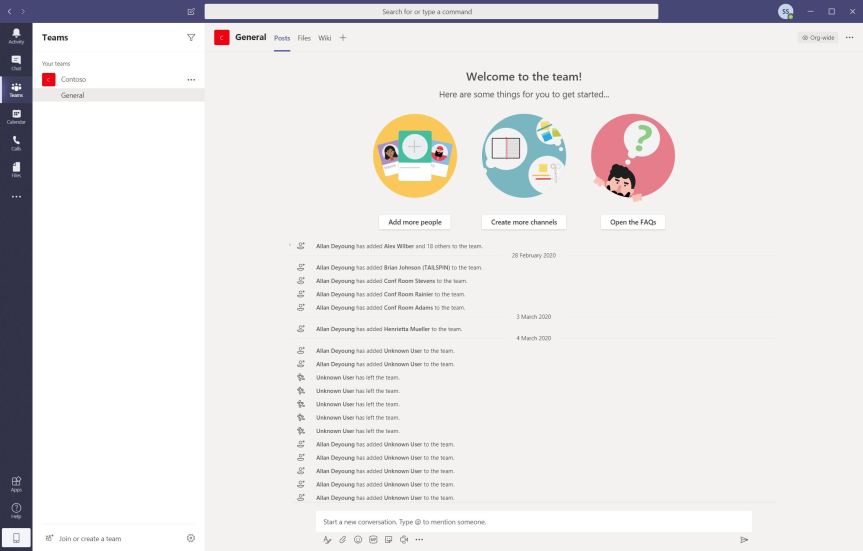
Task: Open the Activity feed
Action: (x=16, y=36)
